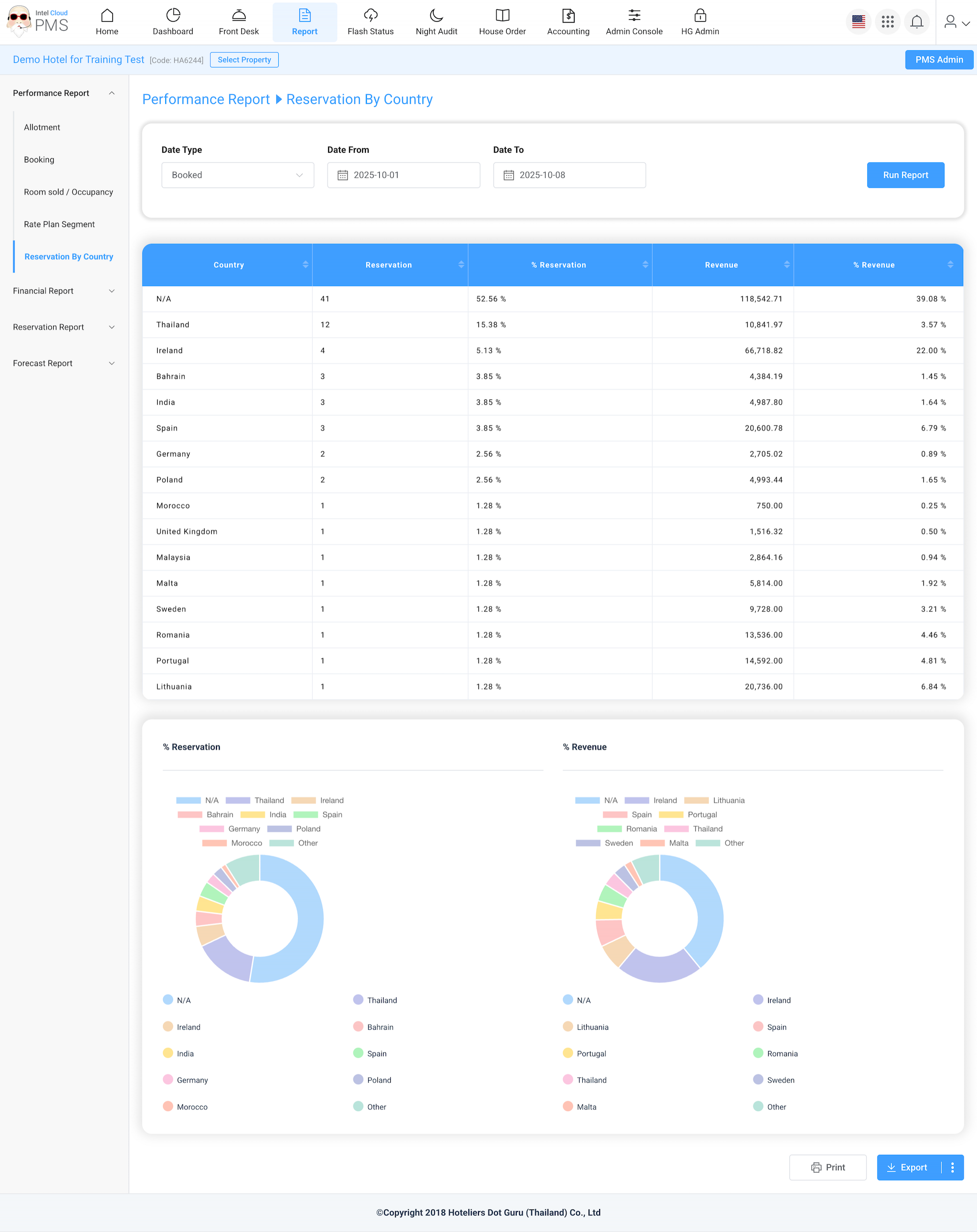This screenshot has width=977, height=1232.
Task: Open the Night Audit moon icon
Action: [436, 15]
